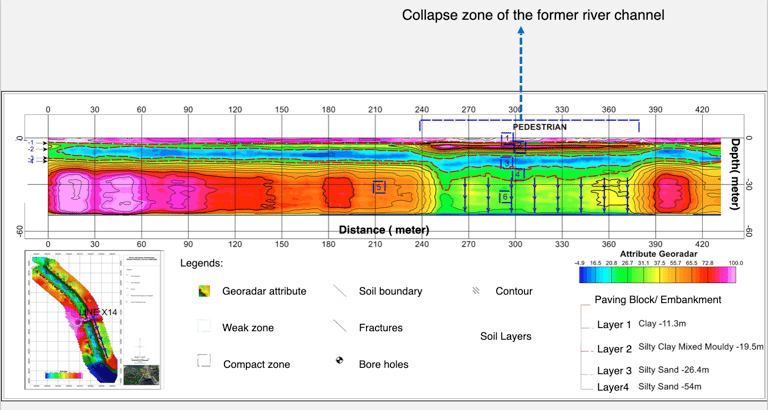Click the 'Contour' legend text
Viewport: 768px width, 410px height.
coord(514,291)
